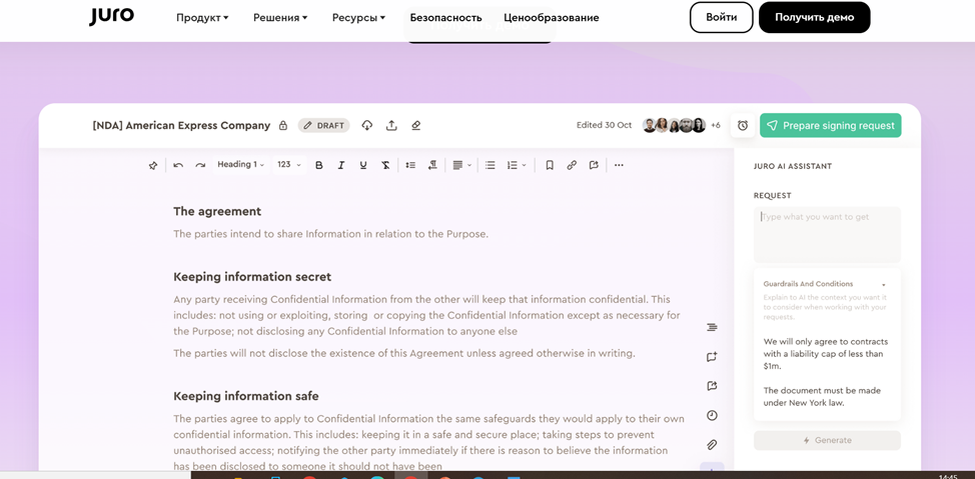Screen dimensions: 975x479
Task: Open the version history clock icon
Action: [x=712, y=416]
